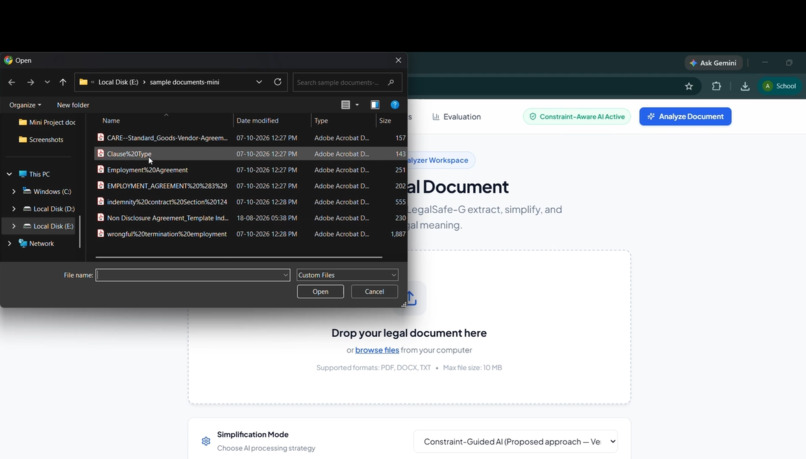
Task: Open browser downloads icon
Action: click(x=745, y=86)
